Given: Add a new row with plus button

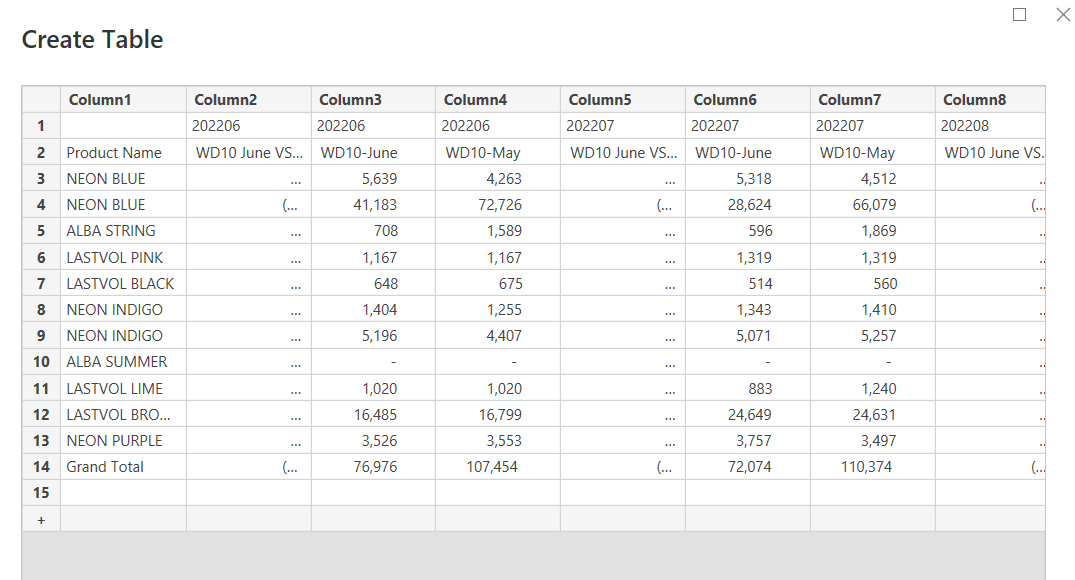Looking at the screenshot, I should (x=41, y=520).
